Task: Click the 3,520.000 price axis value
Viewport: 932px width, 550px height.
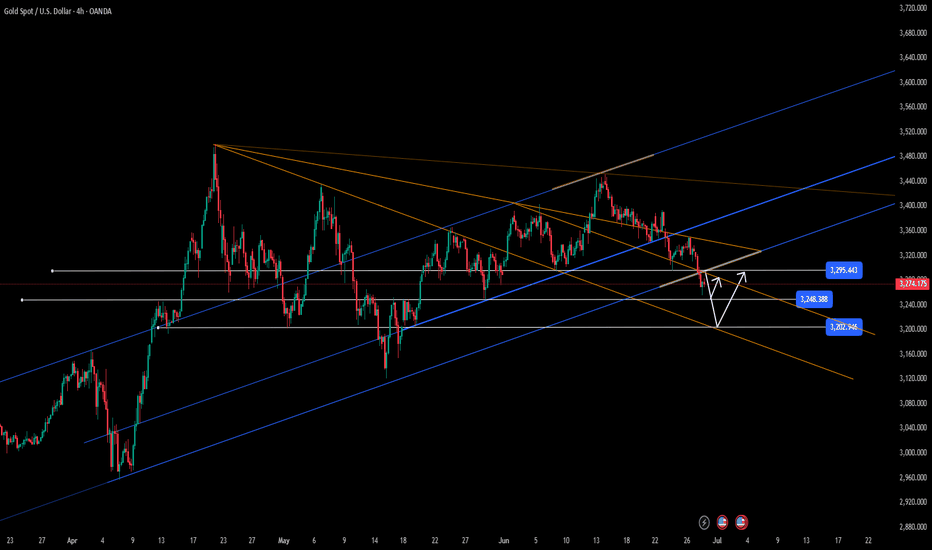Action: pyautogui.click(x=913, y=131)
